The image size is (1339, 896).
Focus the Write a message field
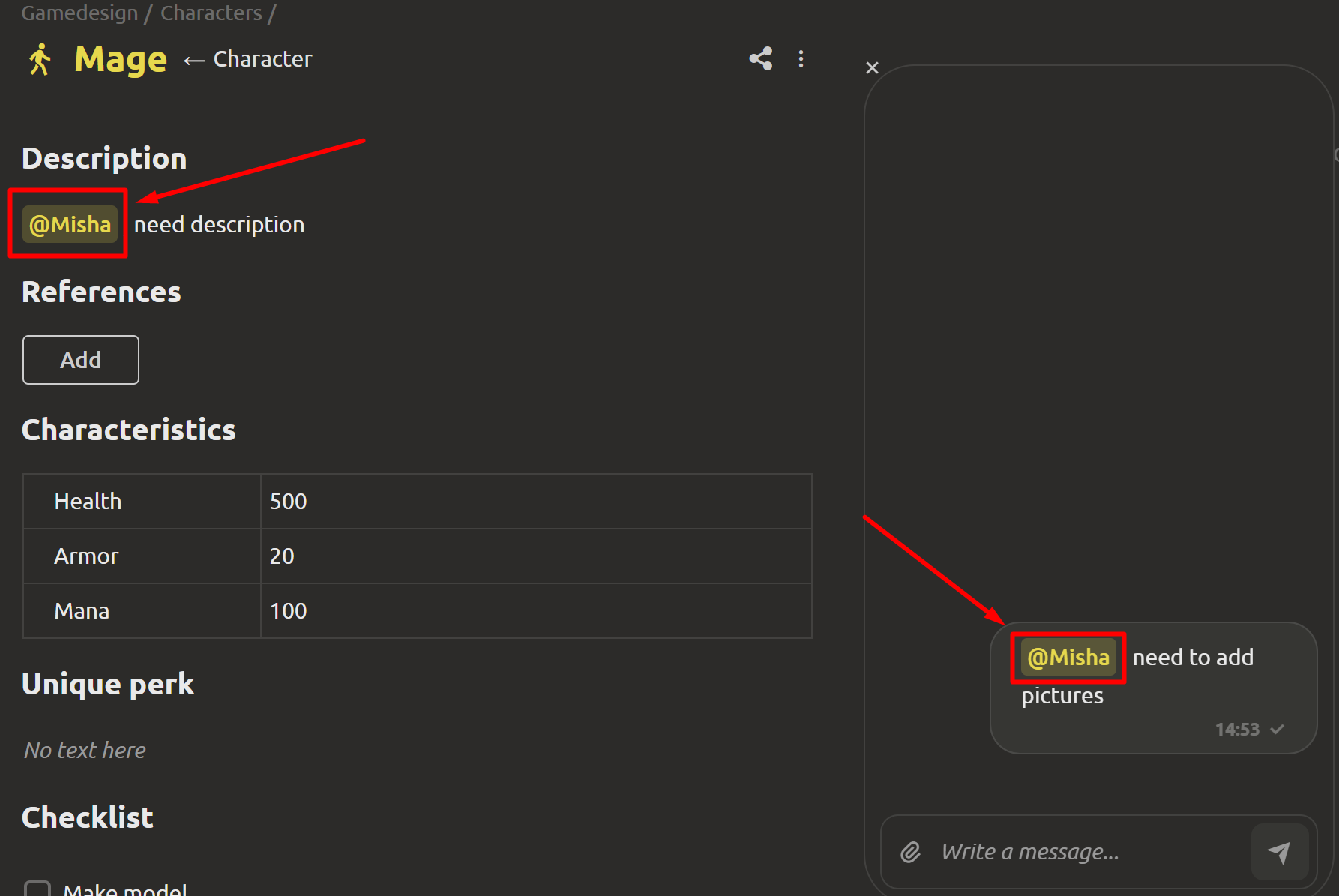1087,852
